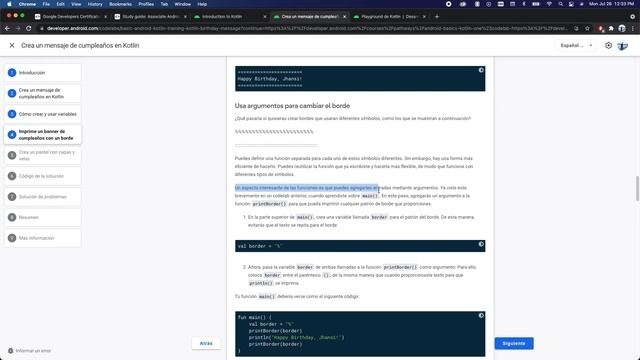The height and width of the screenshot is (360, 640).
Task: Open the Window menu
Action: (182, 4)
